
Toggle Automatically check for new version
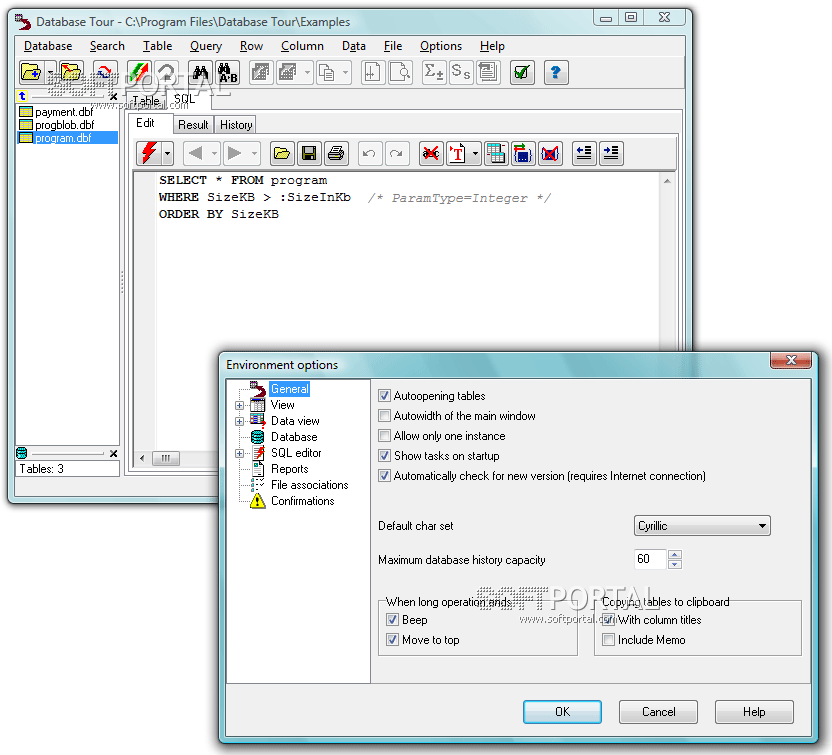point(384,475)
